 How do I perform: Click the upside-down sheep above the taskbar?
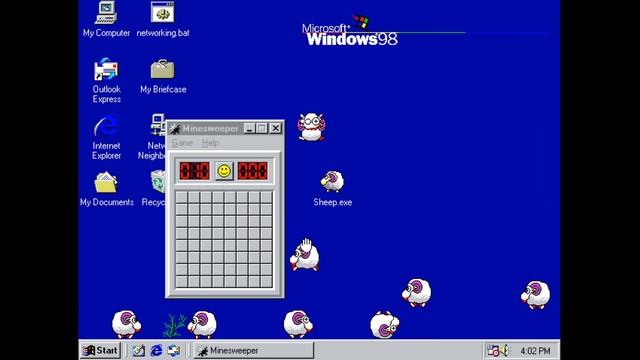(x=384, y=324)
